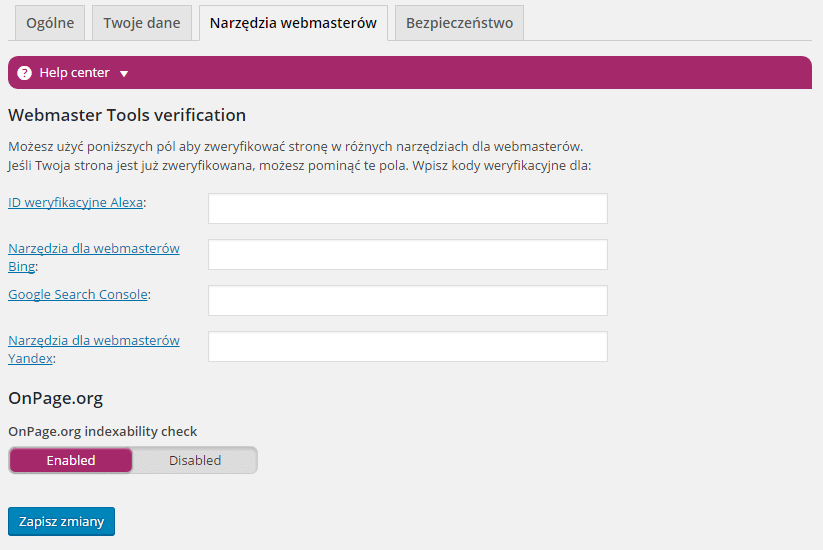Viewport: 823px width, 550px height.
Task: Open Narzędzia dla webmasterów Yandex link
Action: click(x=94, y=350)
